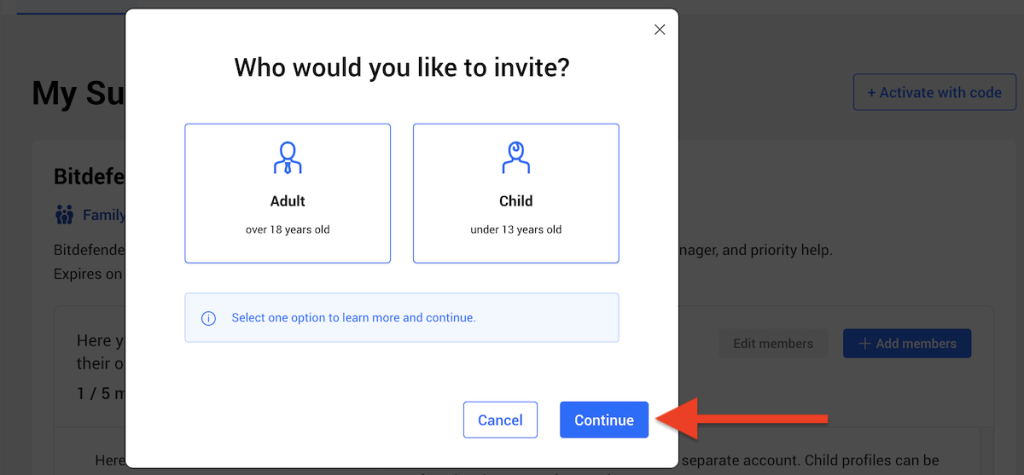Click the Add members label
Image resolution: width=1024 pixels, height=475 pixels.
pyautogui.click(x=916, y=343)
